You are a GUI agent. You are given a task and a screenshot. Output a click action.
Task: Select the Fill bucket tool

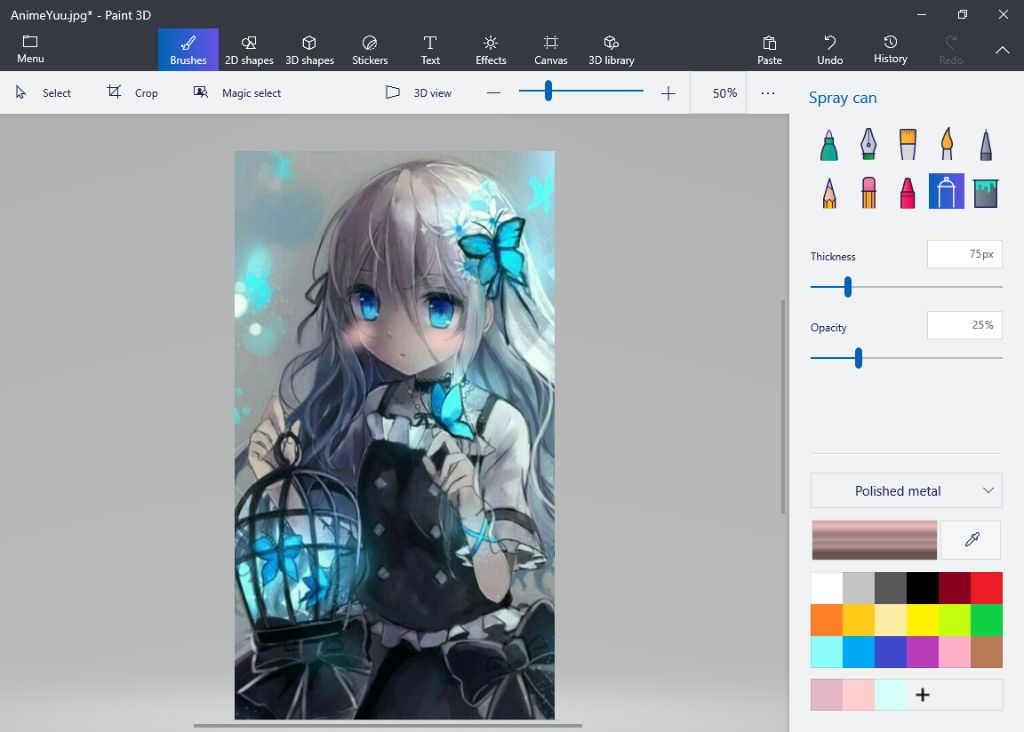click(985, 193)
